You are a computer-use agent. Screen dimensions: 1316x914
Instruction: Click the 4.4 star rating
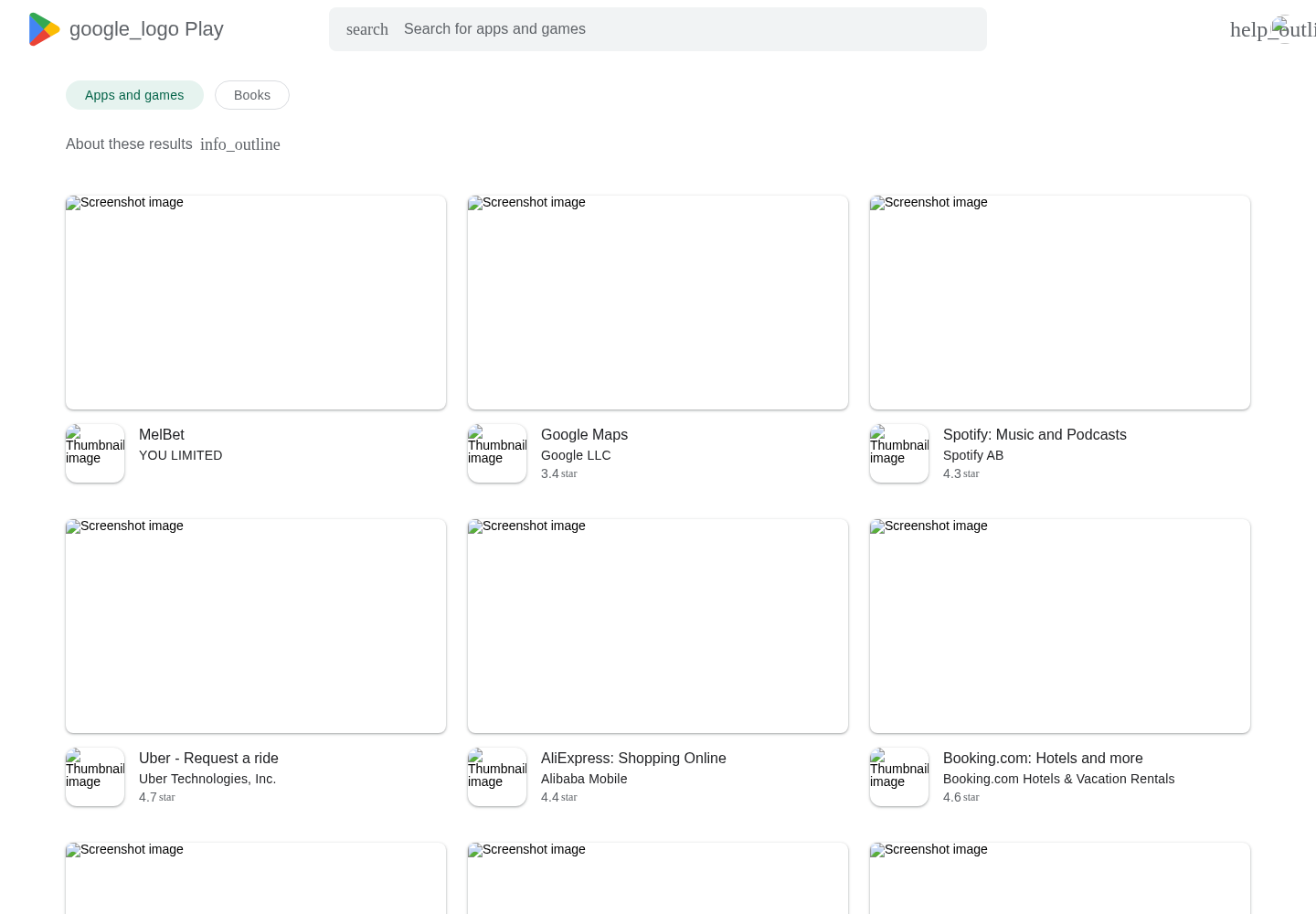[x=559, y=797]
